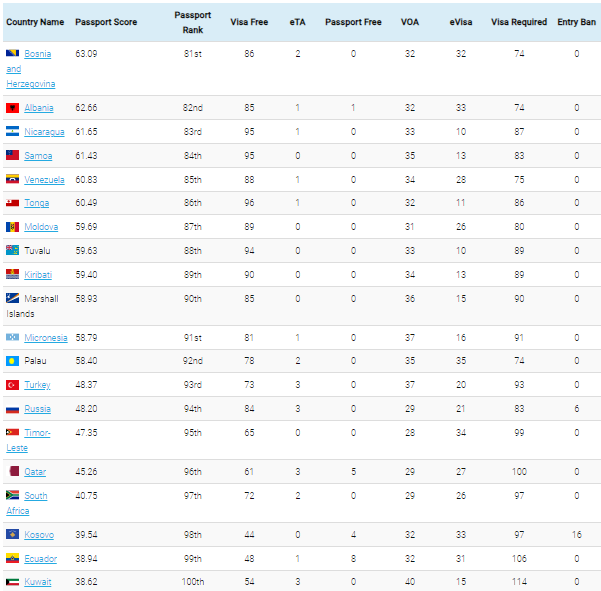The image size is (601, 591).
Task: Select the Passport Rank column header
Action: (x=193, y=22)
